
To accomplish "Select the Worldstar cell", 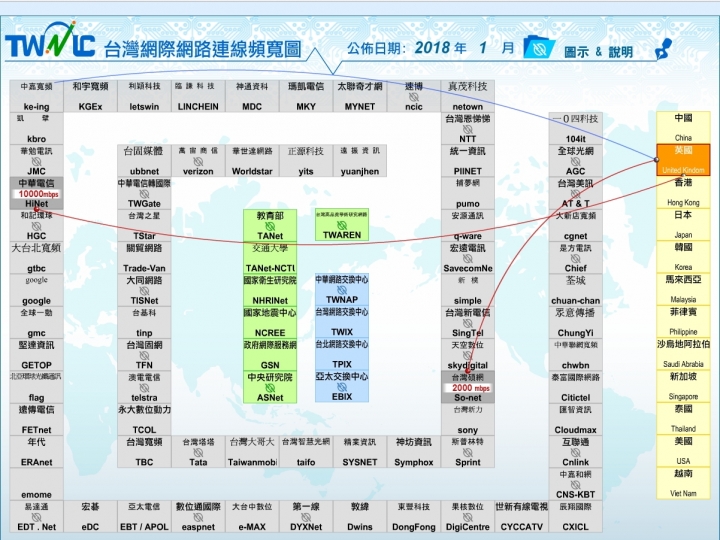I will pyautogui.click(x=252, y=161).
